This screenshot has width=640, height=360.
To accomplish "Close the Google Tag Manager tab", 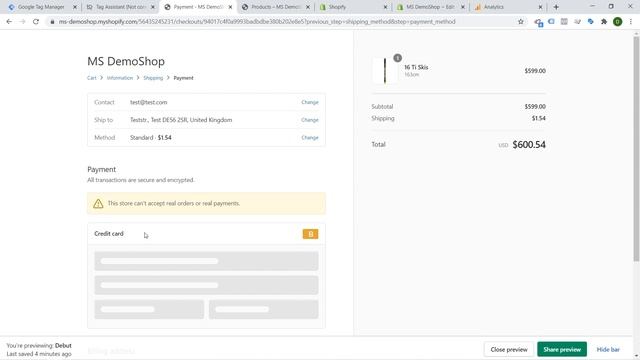I will click(75, 7).
